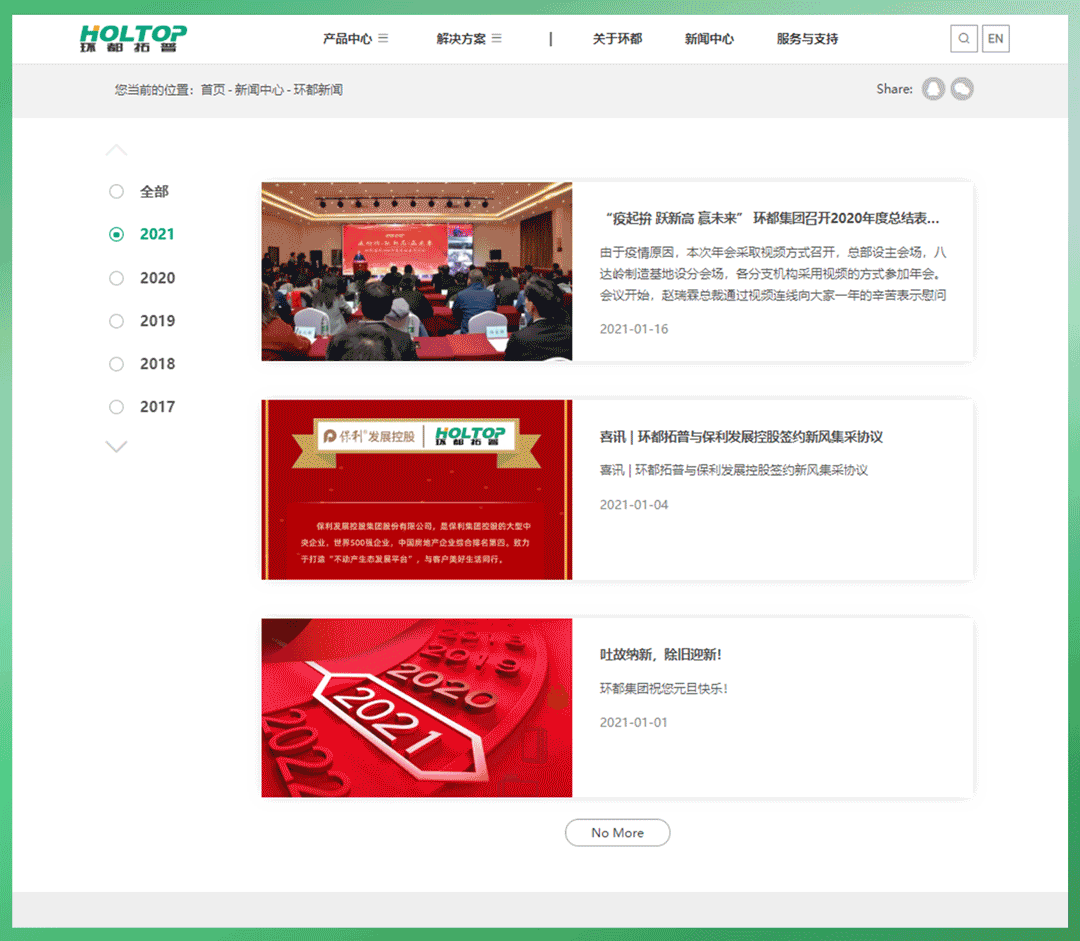This screenshot has width=1080, height=941.
Task: Click summary text 环都集团祝您元旦快乐！
Action: 663,688
